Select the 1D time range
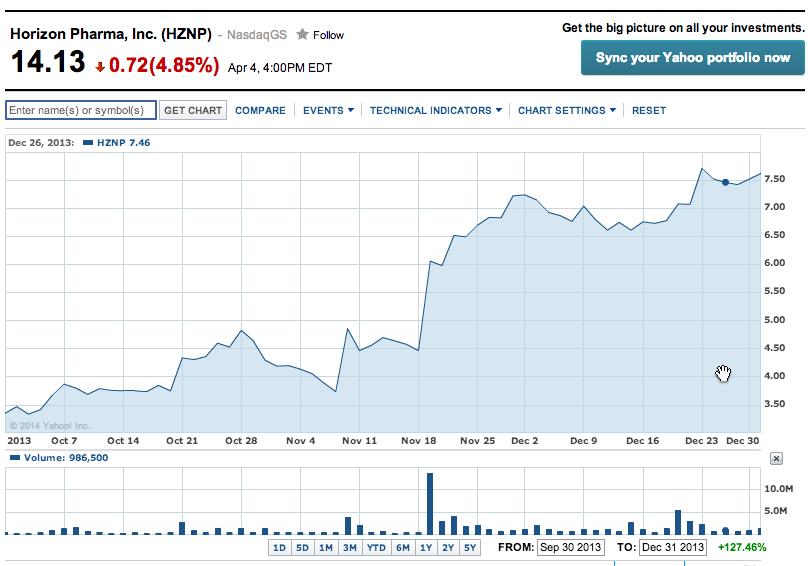The width and height of the screenshot is (808, 566). click(279, 547)
